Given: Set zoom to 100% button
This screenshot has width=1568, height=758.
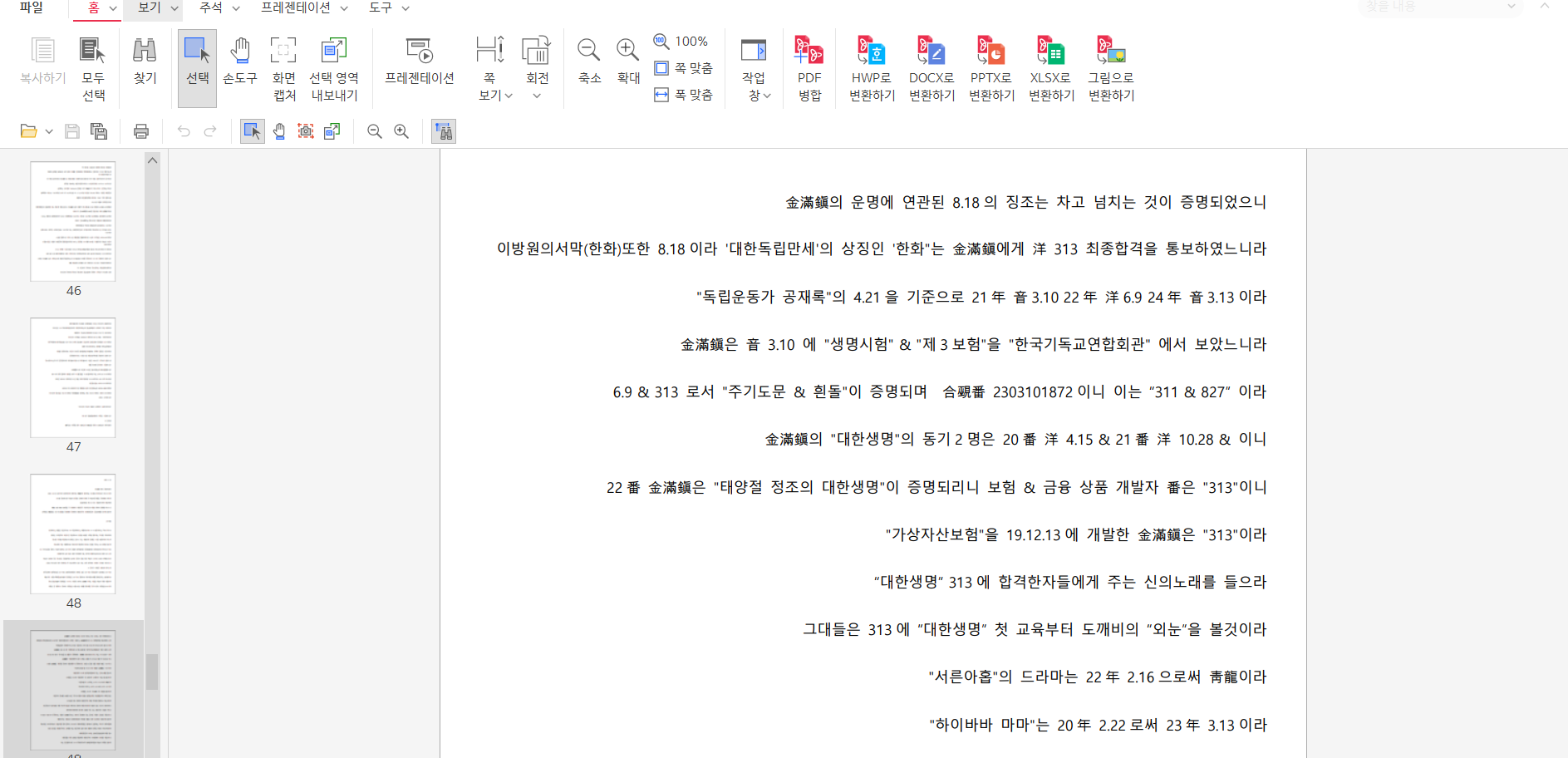Looking at the screenshot, I should click(x=681, y=41).
